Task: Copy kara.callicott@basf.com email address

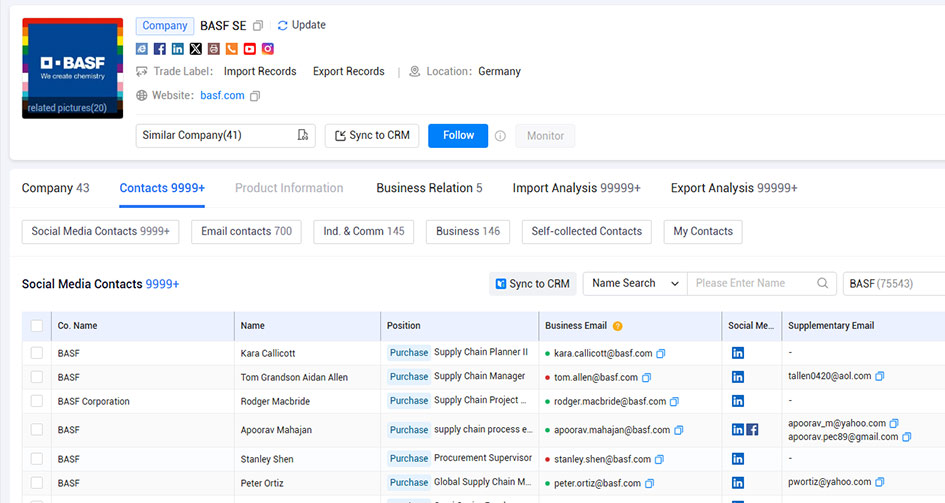Action: [x=661, y=354]
